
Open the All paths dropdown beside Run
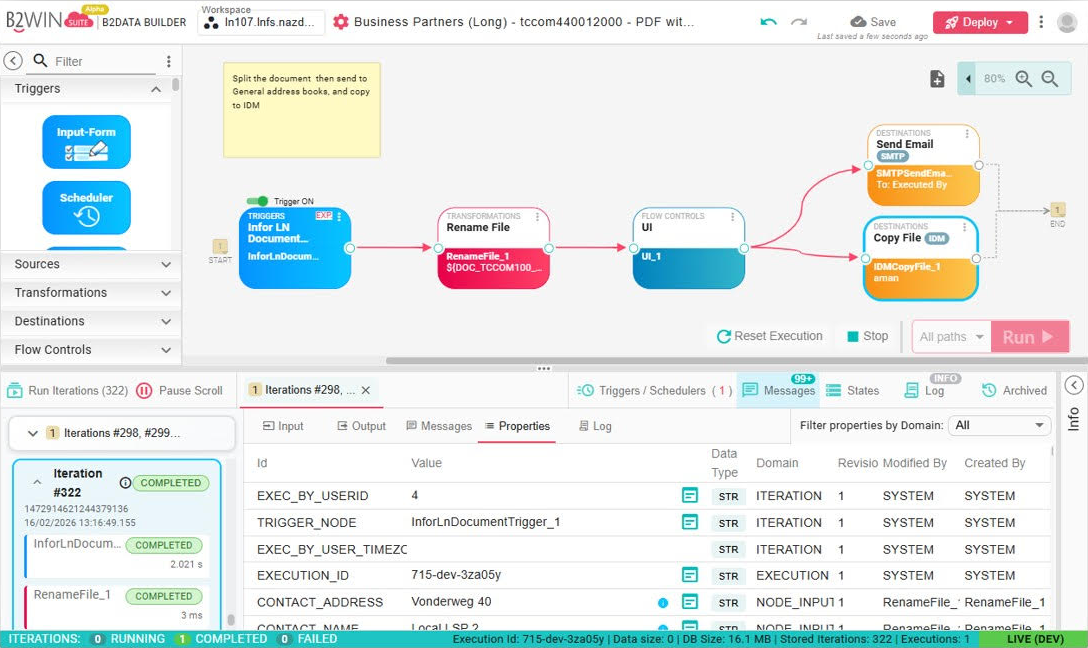click(x=949, y=336)
